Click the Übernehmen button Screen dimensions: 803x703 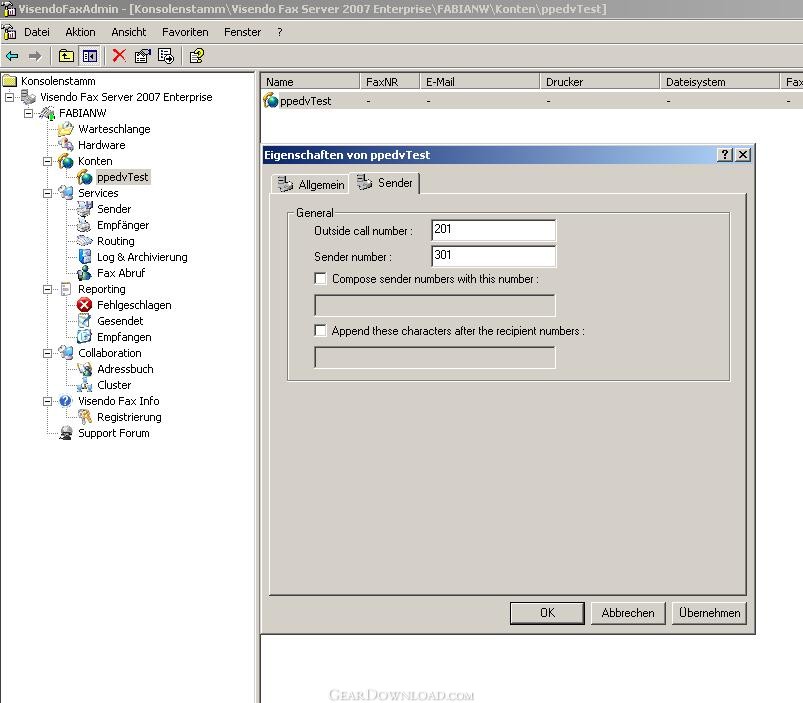(709, 613)
